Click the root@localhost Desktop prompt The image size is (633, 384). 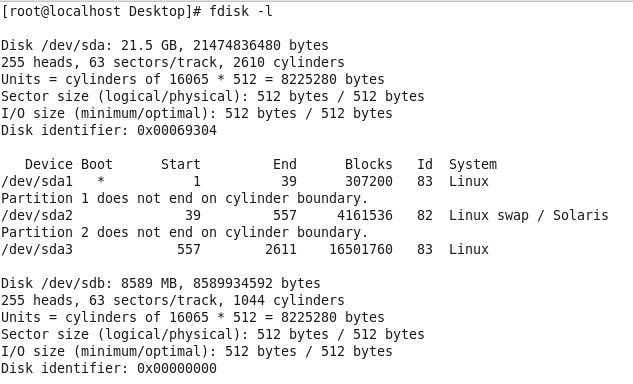pyautogui.click(x=101, y=11)
